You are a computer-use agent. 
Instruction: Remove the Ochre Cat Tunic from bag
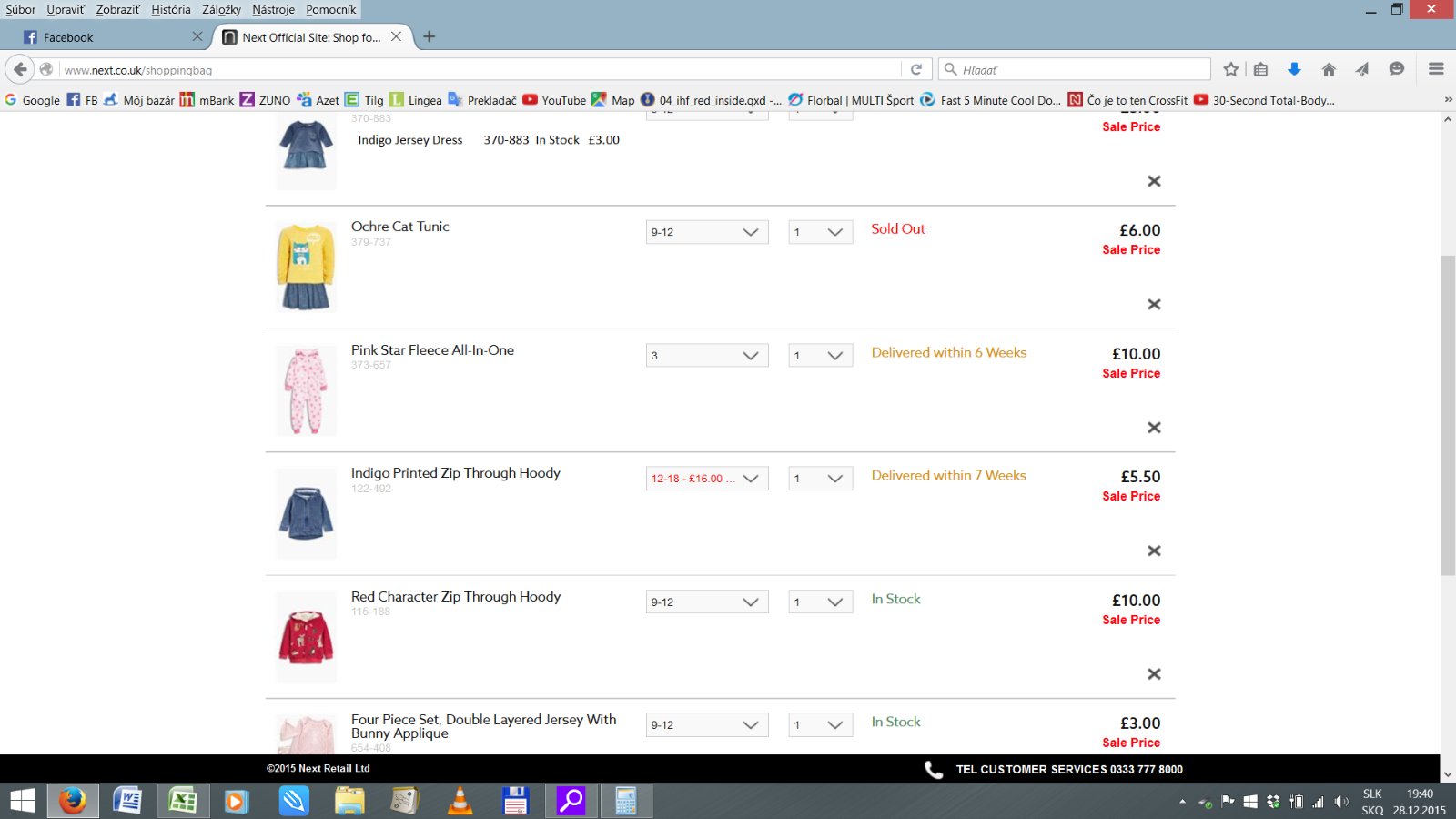coord(1154,304)
